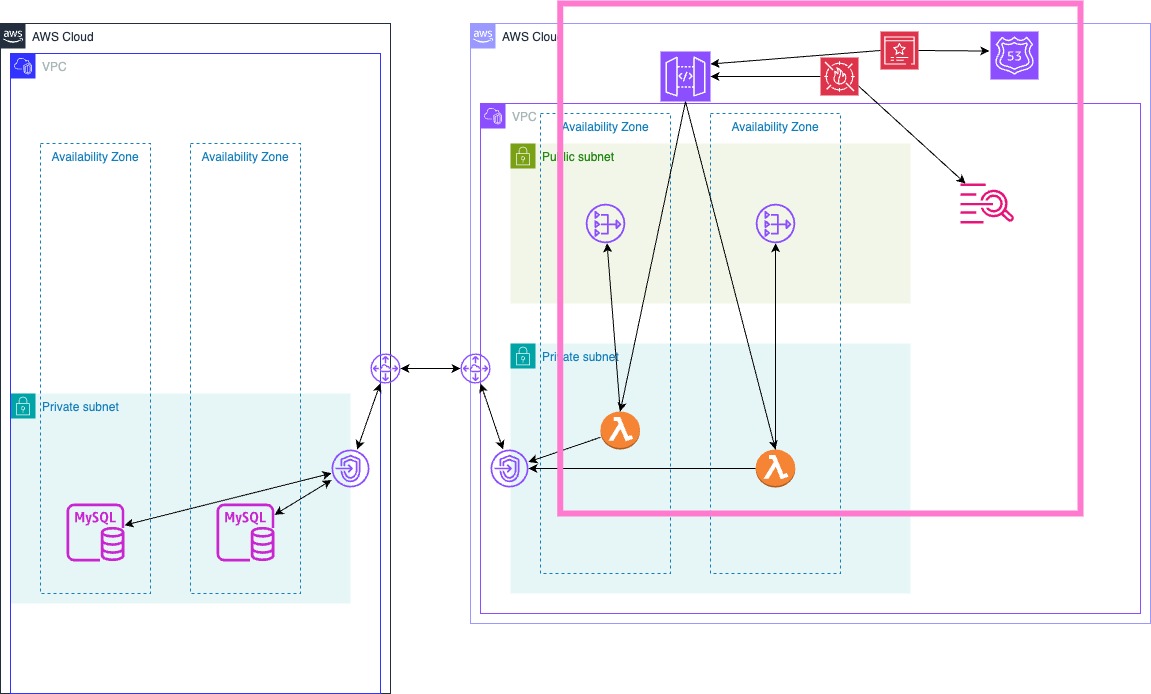Click VPC endpoint icon beside the MySQL databases

click(x=350, y=469)
